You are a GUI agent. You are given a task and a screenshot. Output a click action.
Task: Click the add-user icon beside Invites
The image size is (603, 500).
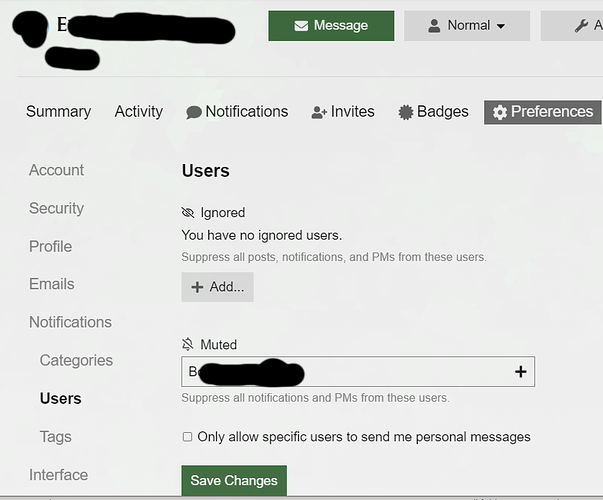pos(319,112)
